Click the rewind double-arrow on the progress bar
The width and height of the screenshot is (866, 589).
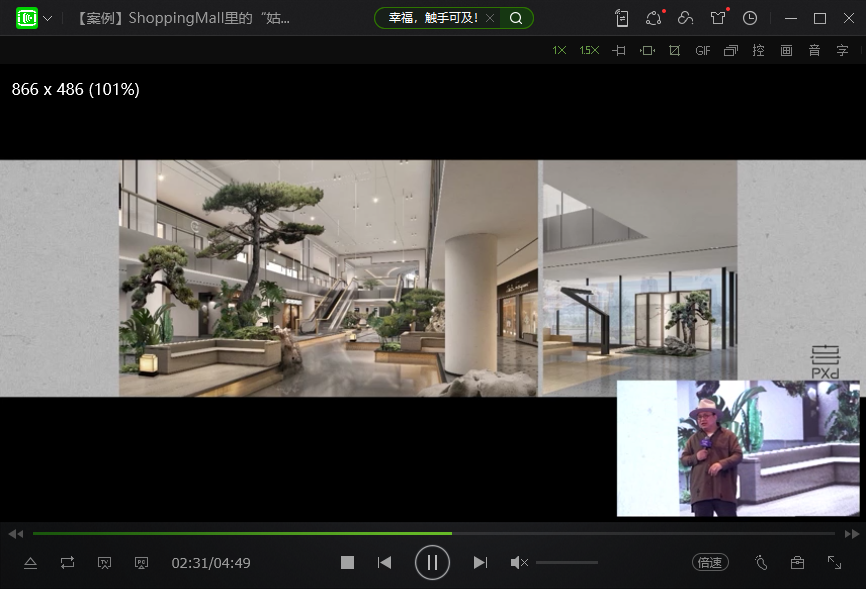15,534
